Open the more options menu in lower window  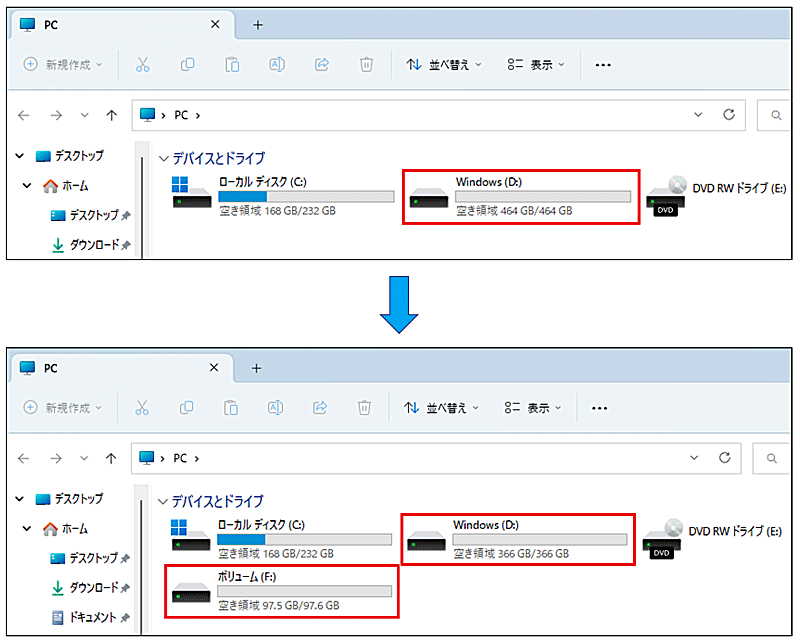pyautogui.click(x=599, y=408)
